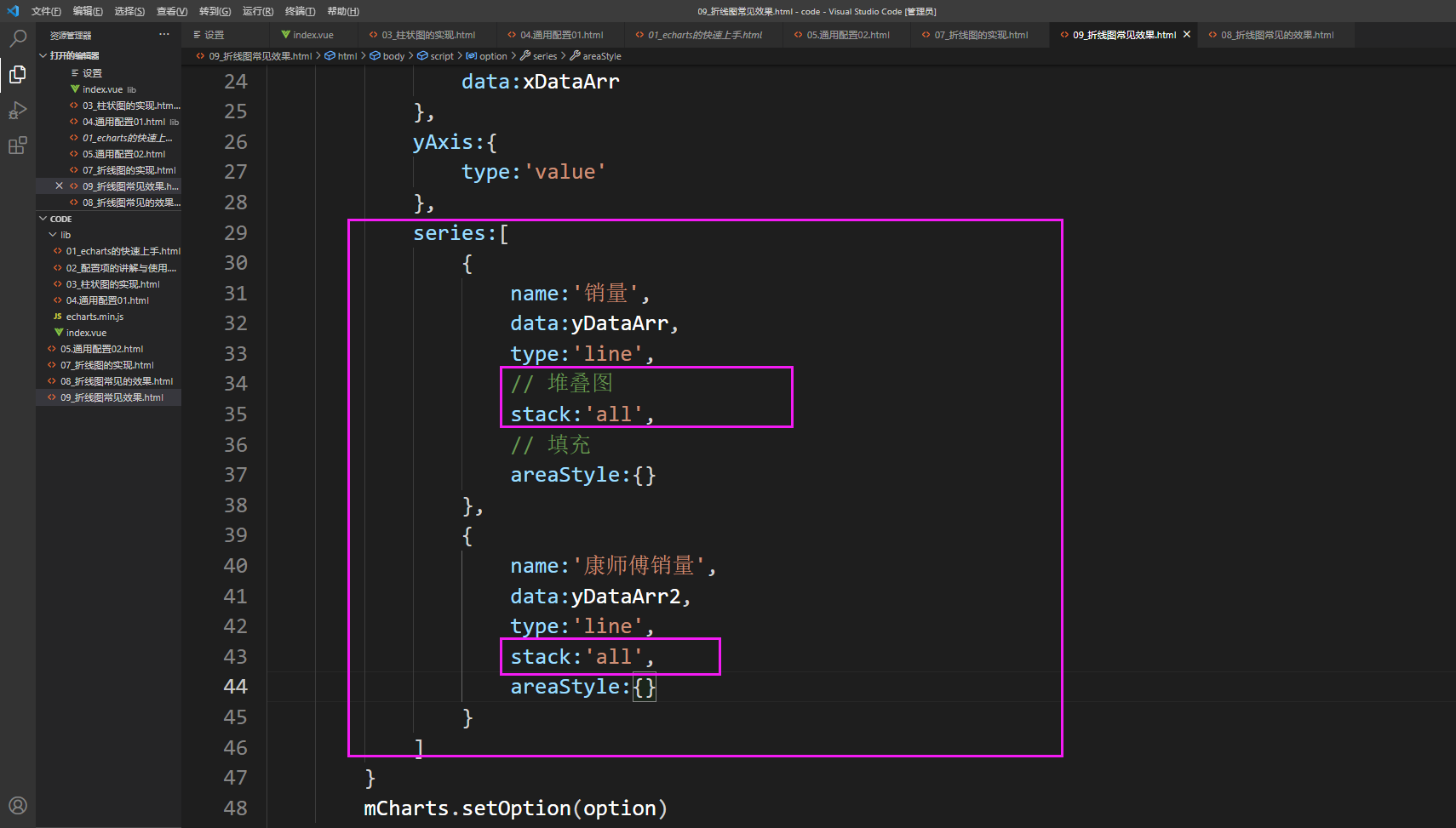This screenshot has height=828, width=1456.
Task: Open the 编辑(E) menu
Action: click(x=88, y=11)
